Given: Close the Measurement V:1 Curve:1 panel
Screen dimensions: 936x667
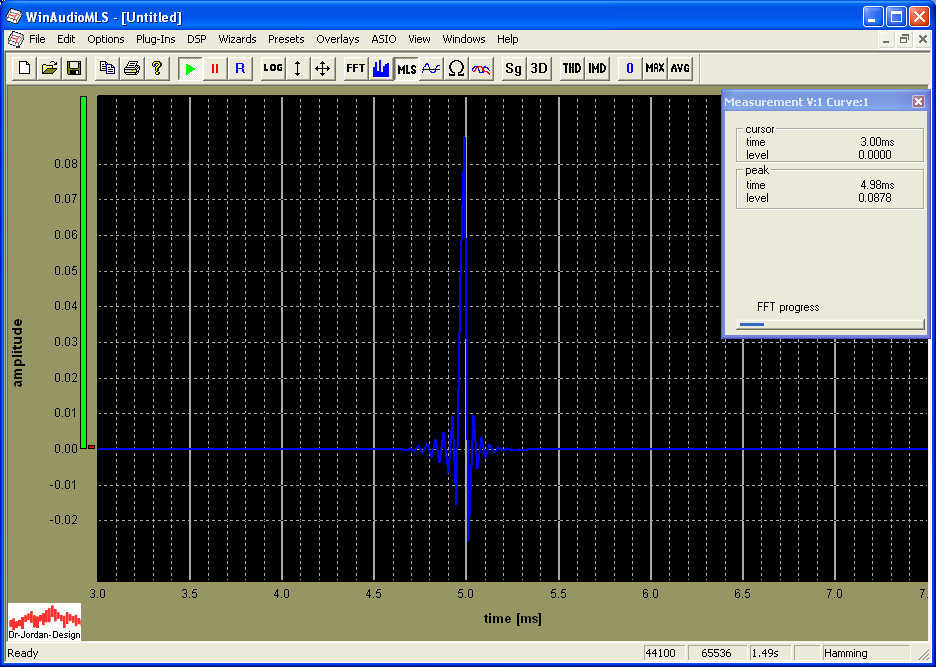Looking at the screenshot, I should pyautogui.click(x=918, y=102).
